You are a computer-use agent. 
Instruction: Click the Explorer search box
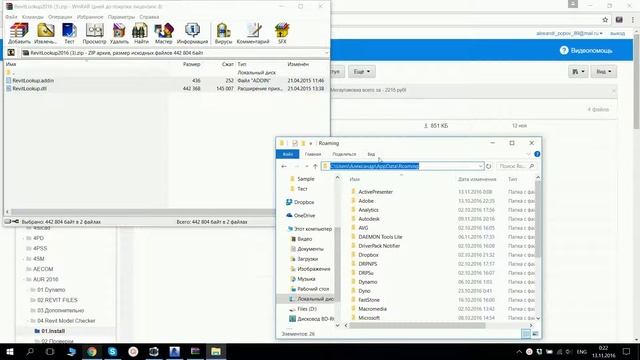click(x=516, y=166)
